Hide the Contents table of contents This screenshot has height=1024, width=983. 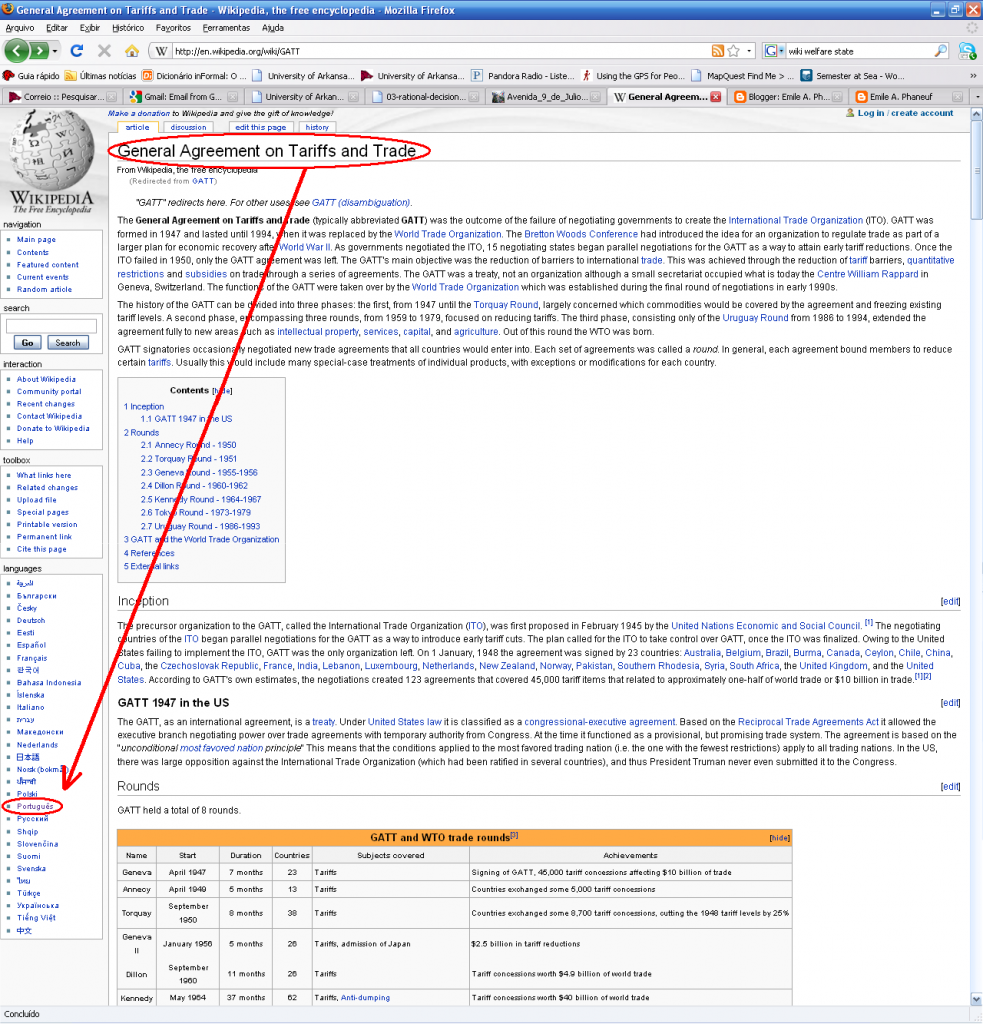[x=224, y=391]
